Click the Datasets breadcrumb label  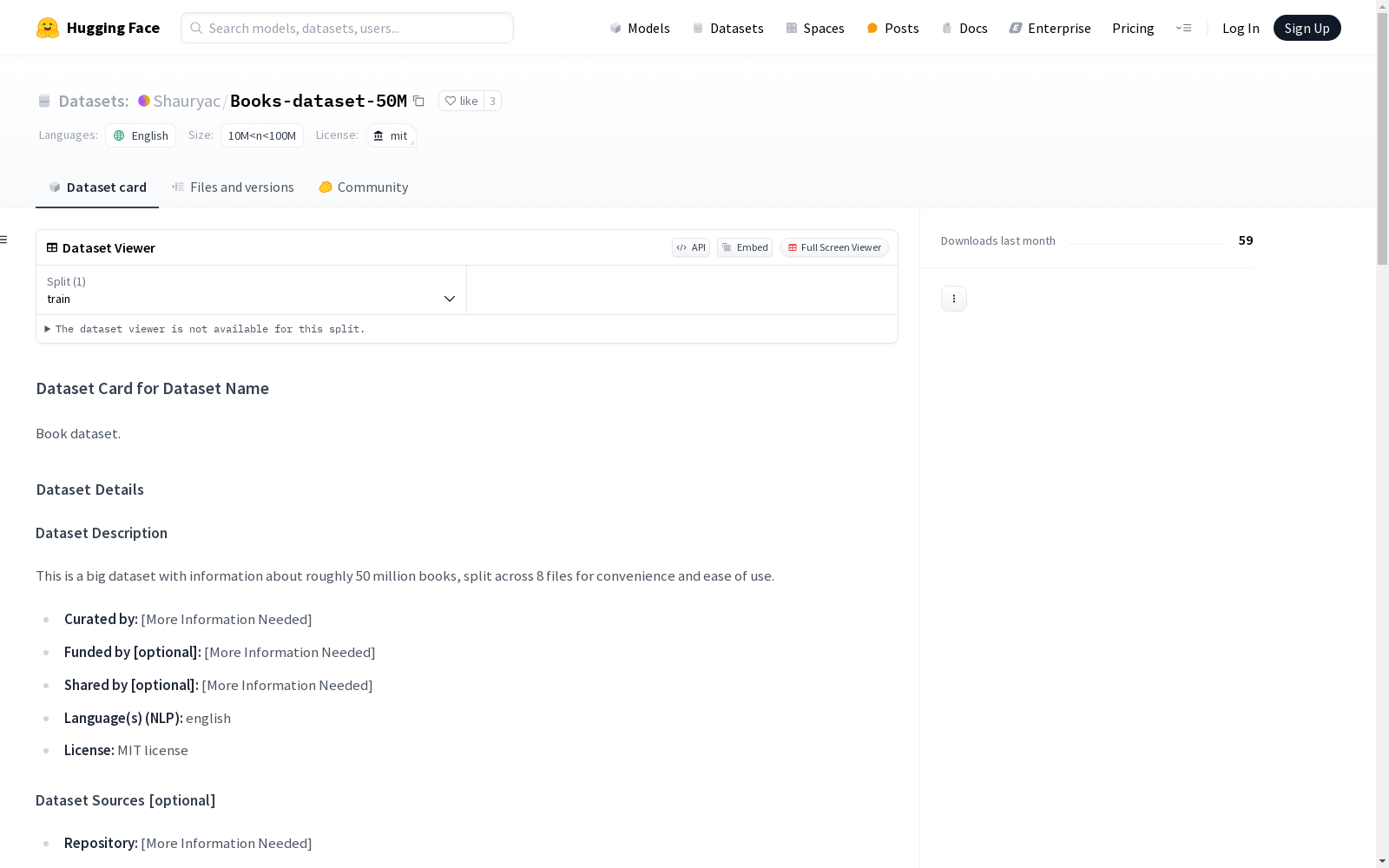coord(93,101)
